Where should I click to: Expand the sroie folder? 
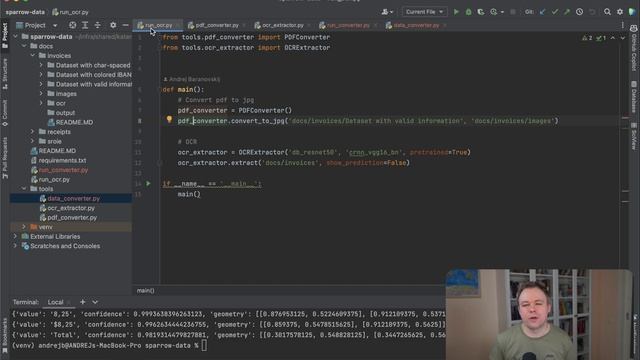click(x=33, y=141)
